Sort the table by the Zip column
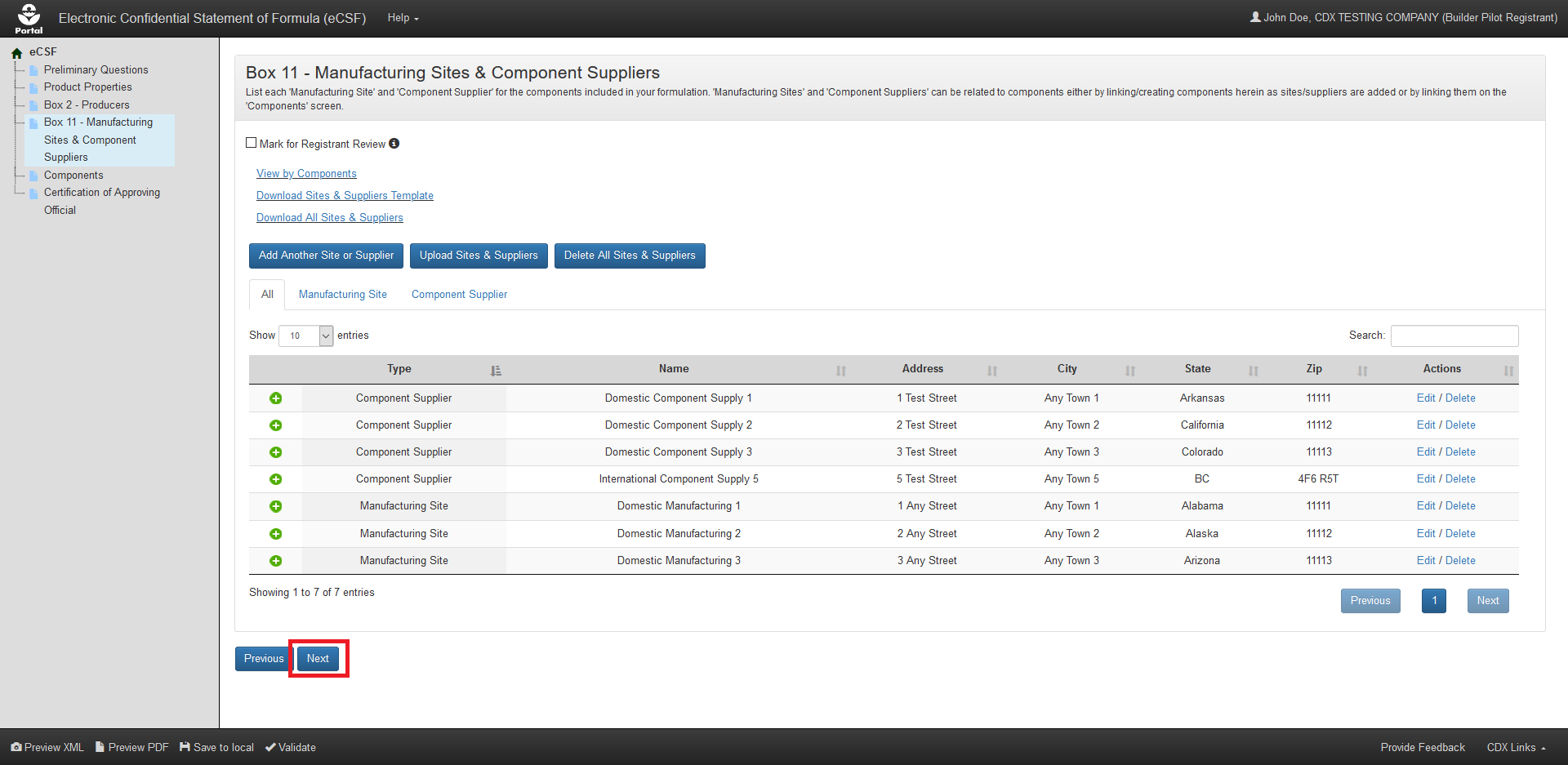This screenshot has width=1568, height=765. (1313, 369)
